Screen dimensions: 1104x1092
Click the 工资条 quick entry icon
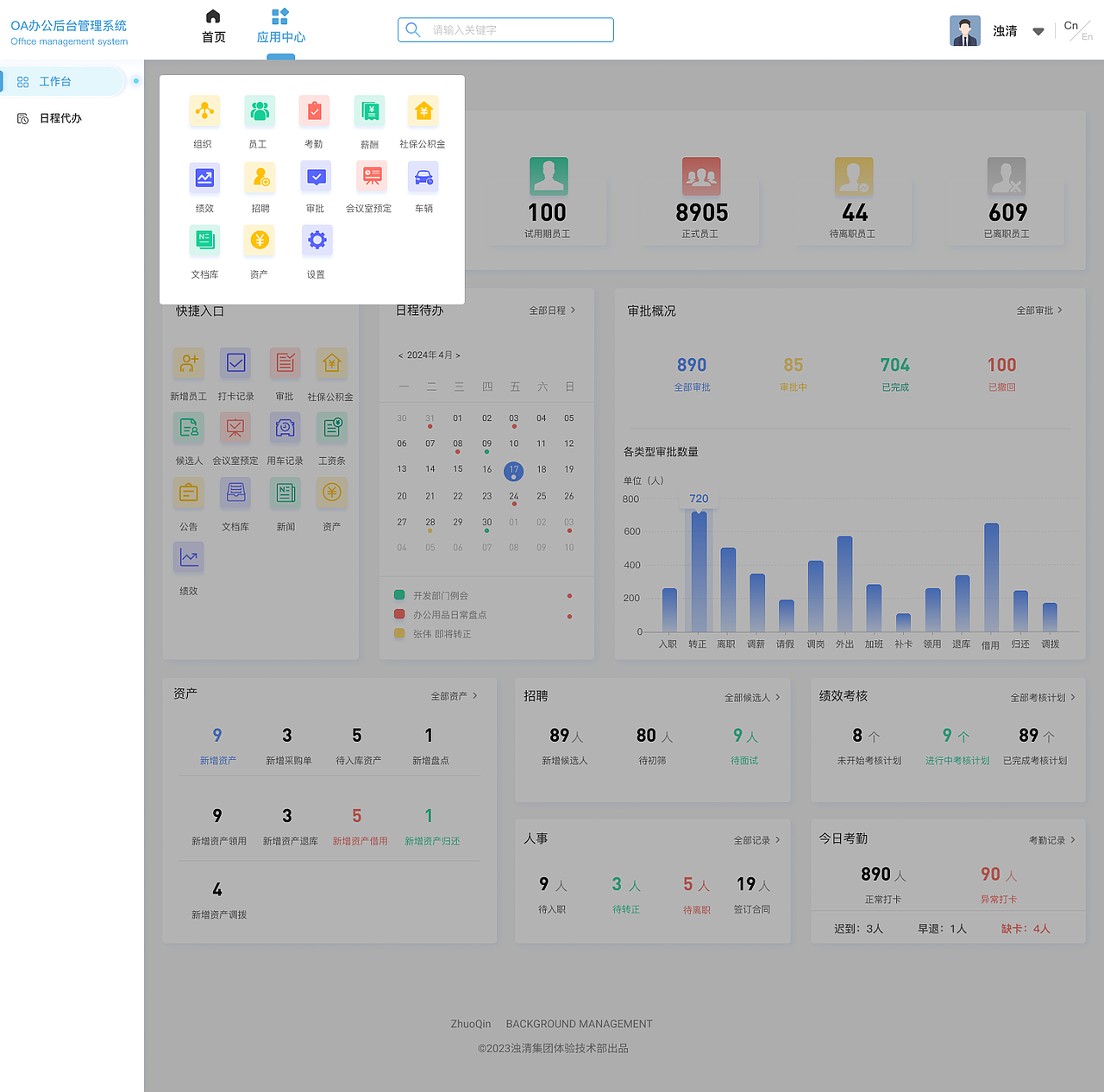(332, 428)
